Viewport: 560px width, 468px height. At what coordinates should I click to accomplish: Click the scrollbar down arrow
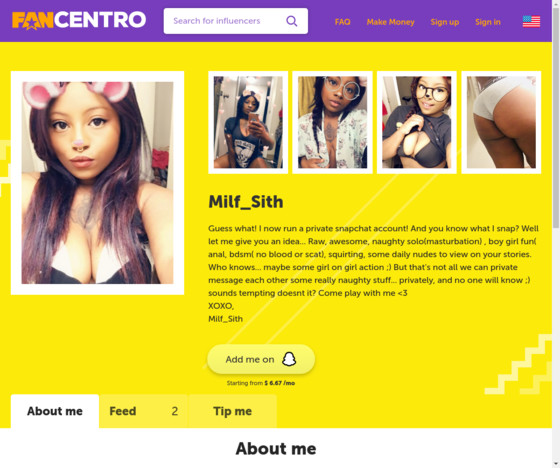(x=556, y=464)
